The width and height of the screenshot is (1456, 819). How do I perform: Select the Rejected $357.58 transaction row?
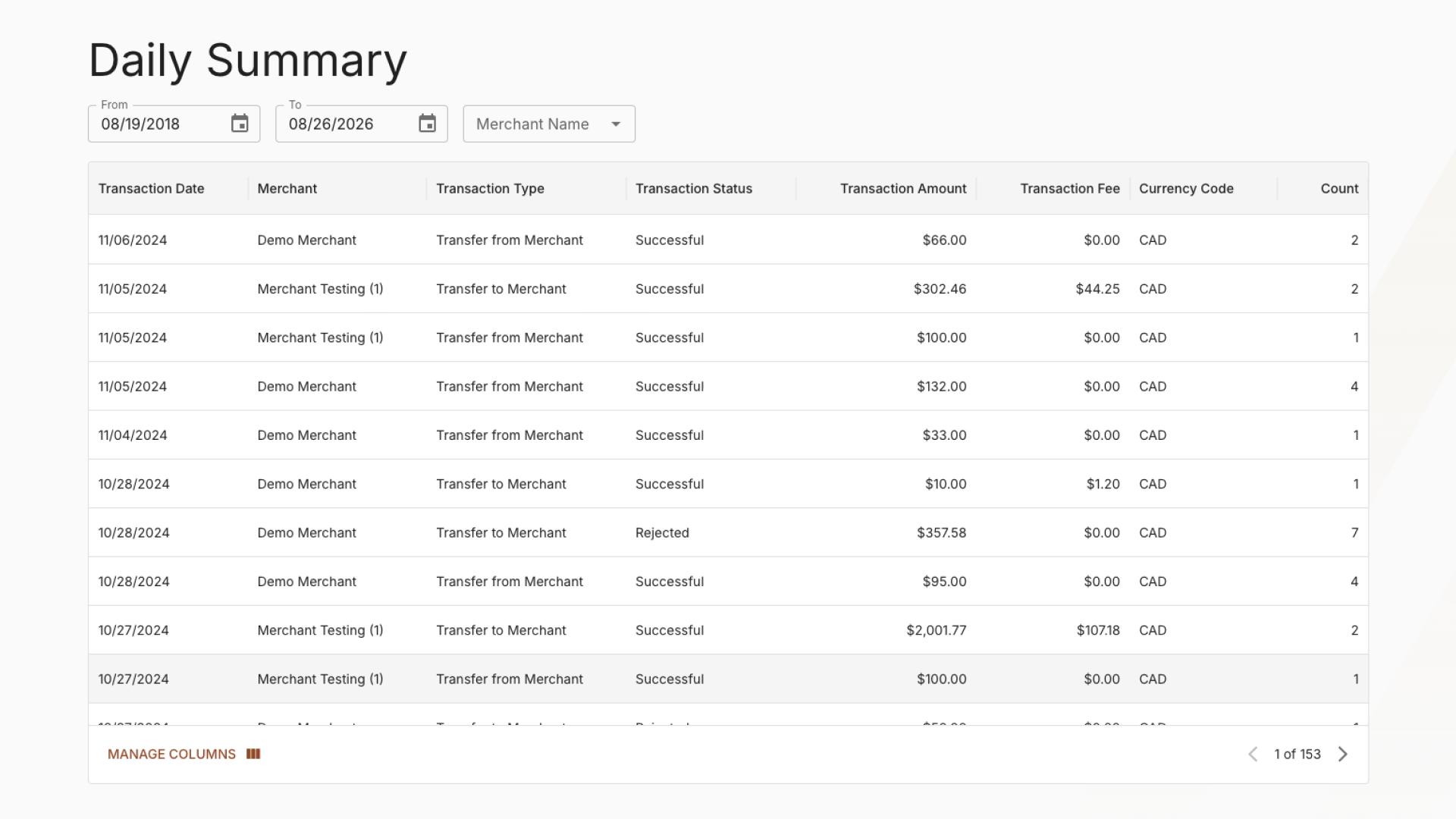728,532
